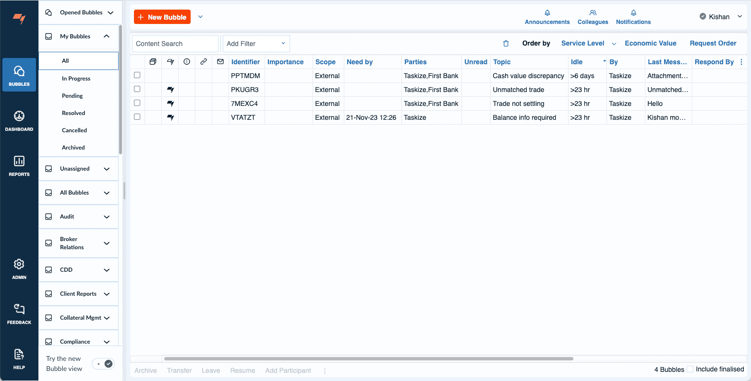Click the stack column header icon
751x381 pixels.
pos(153,62)
